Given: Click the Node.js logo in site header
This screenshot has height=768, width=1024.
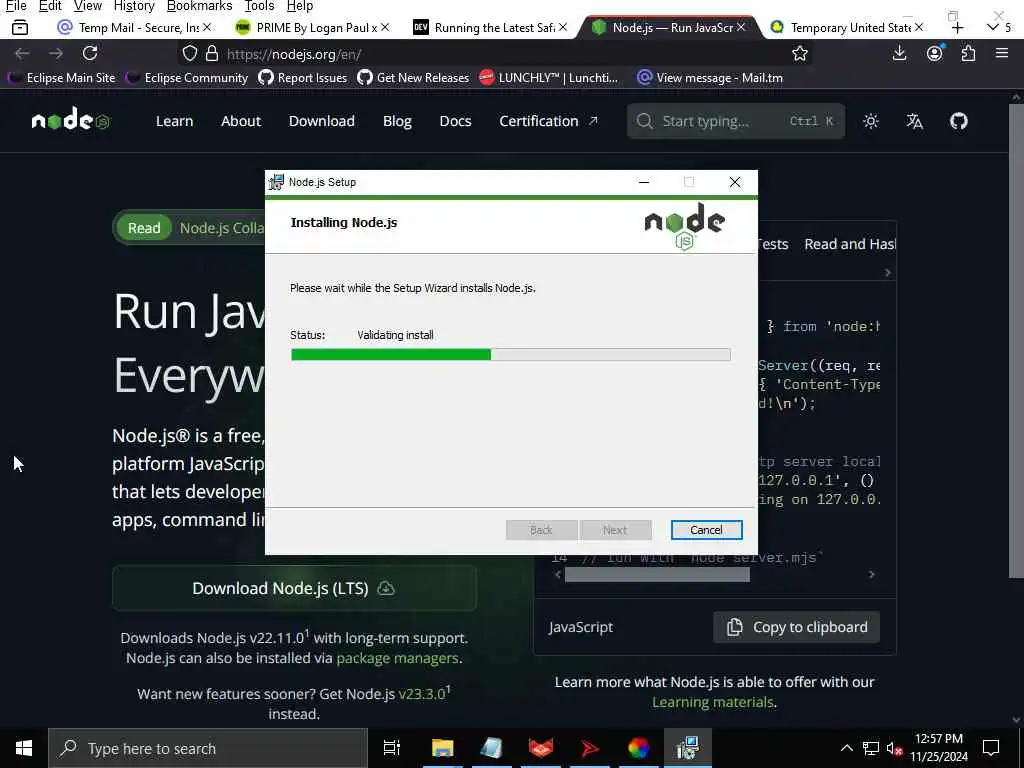Looking at the screenshot, I should tap(71, 120).
